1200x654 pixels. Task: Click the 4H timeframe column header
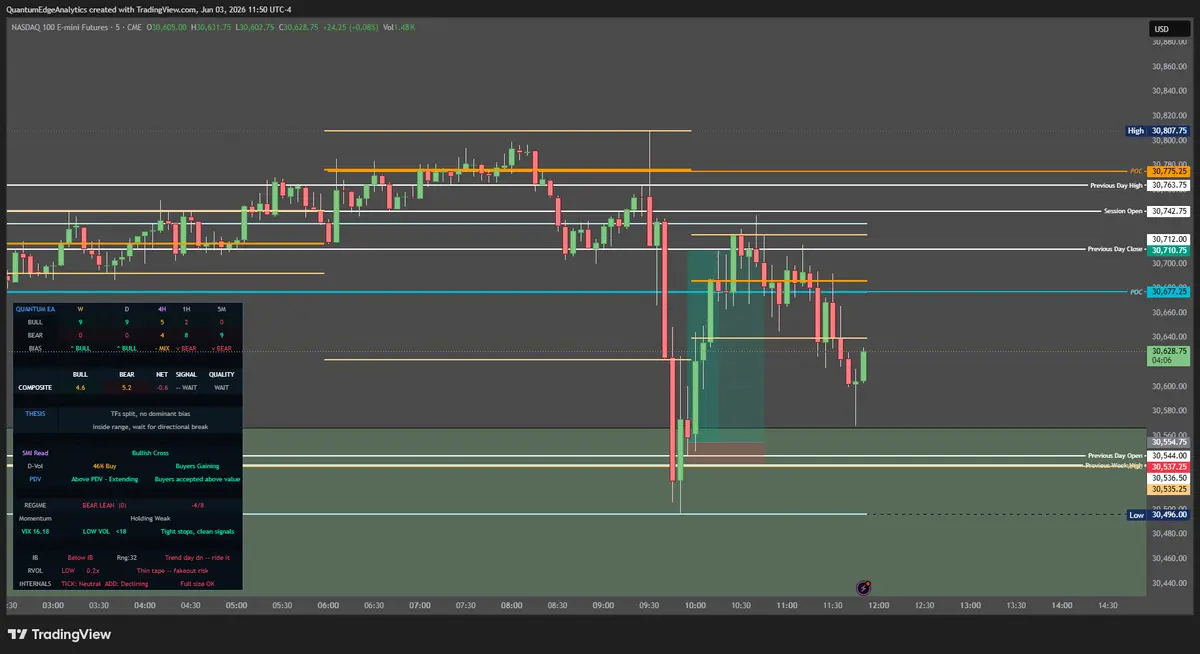click(162, 309)
